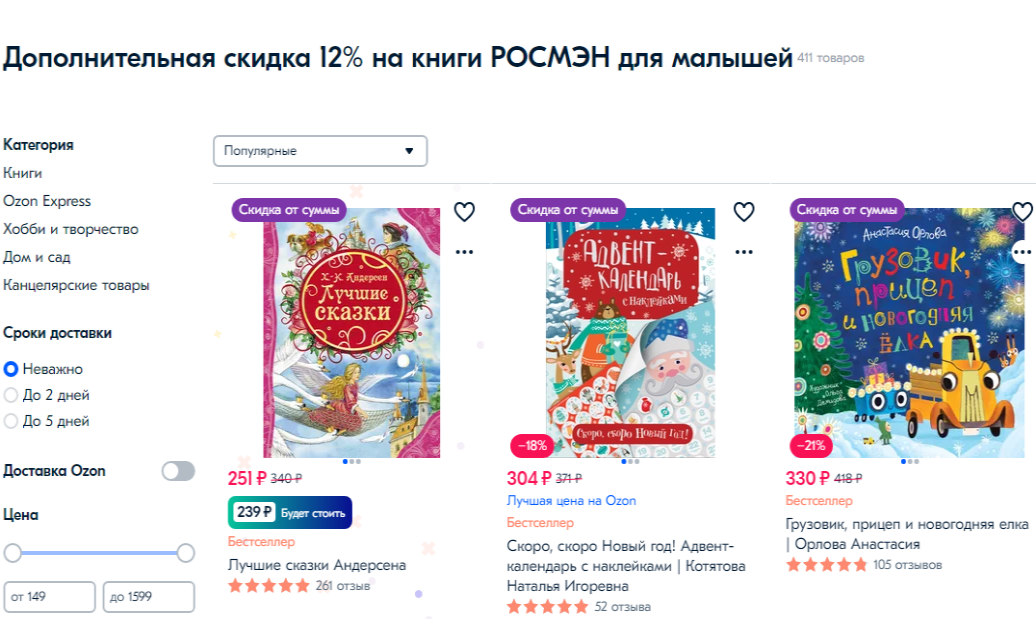Open the Книги category

pos(22,173)
